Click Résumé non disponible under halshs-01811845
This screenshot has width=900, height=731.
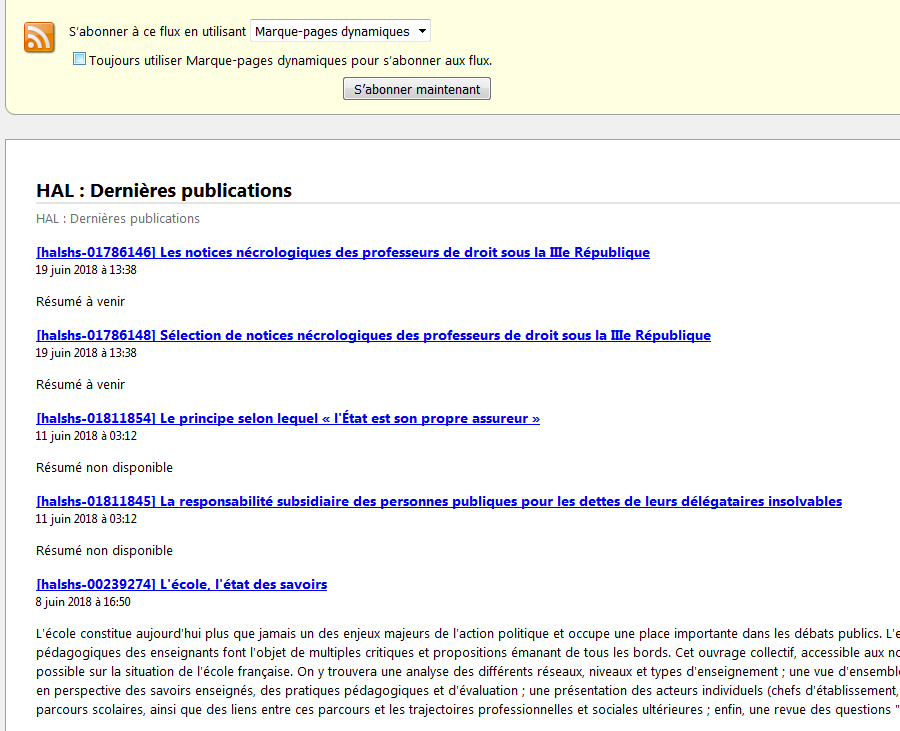point(104,551)
